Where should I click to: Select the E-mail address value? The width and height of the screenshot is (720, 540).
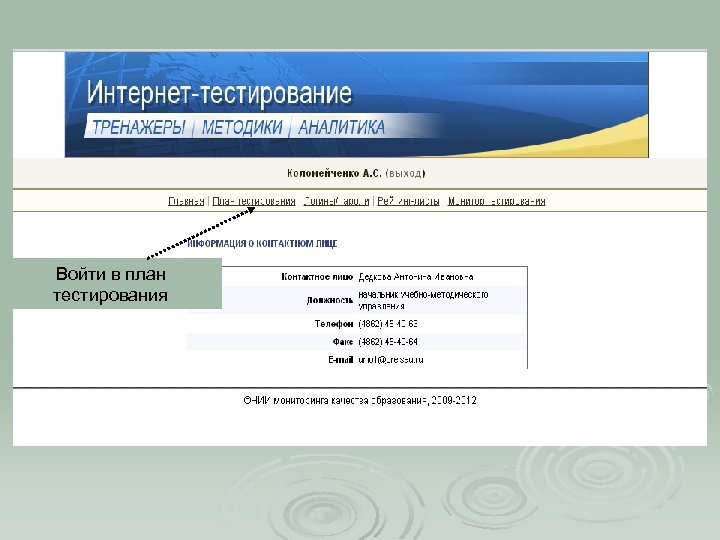click(x=390, y=360)
